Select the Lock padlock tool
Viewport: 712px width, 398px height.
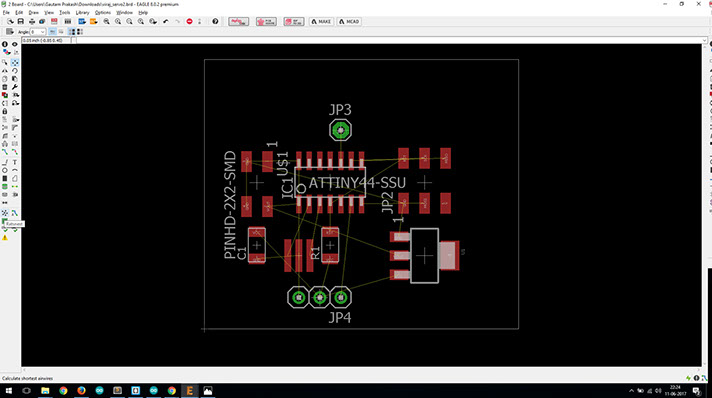click(5, 111)
